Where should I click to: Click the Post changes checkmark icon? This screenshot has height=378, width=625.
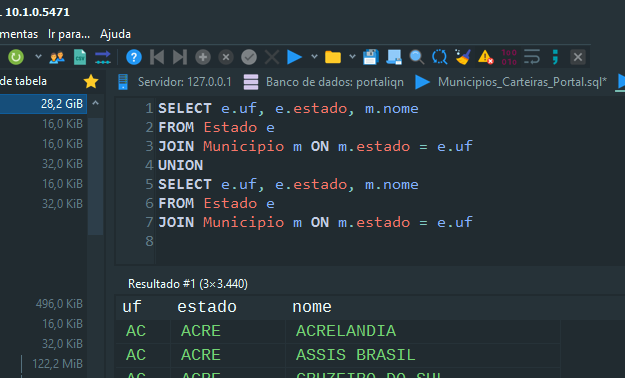click(249, 57)
